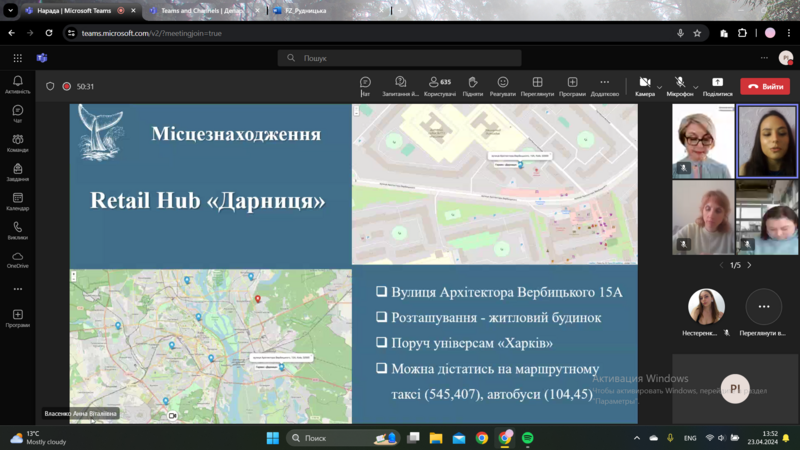Open the profile avatar in Teams header
The width and height of the screenshot is (800, 450).
786,58
